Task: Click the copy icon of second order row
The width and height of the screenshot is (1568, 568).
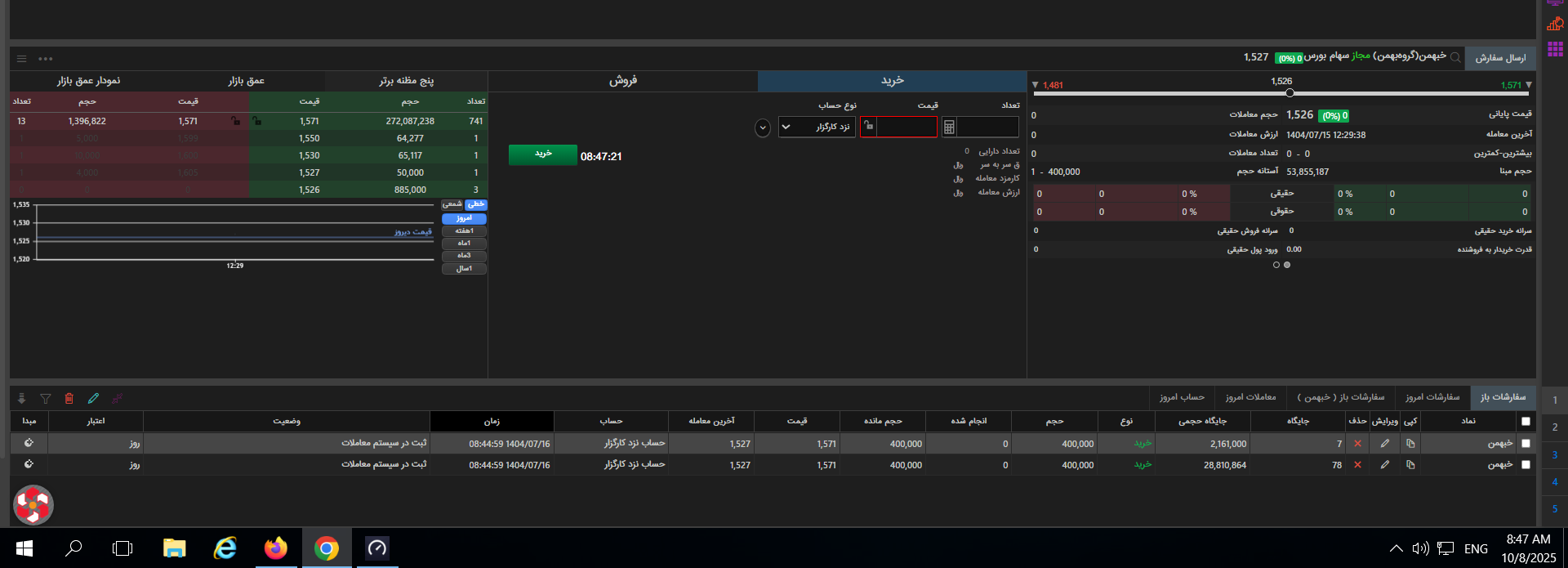Action: tap(1410, 465)
